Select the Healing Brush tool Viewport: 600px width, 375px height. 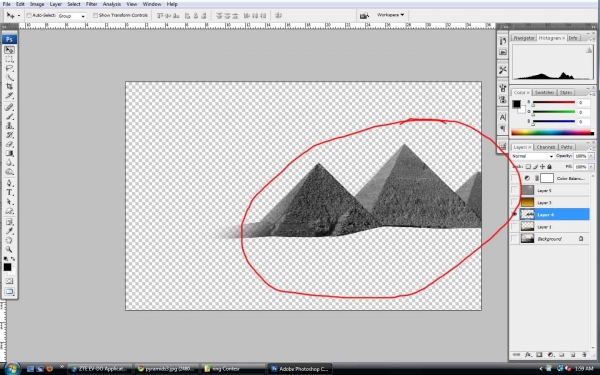[9, 108]
